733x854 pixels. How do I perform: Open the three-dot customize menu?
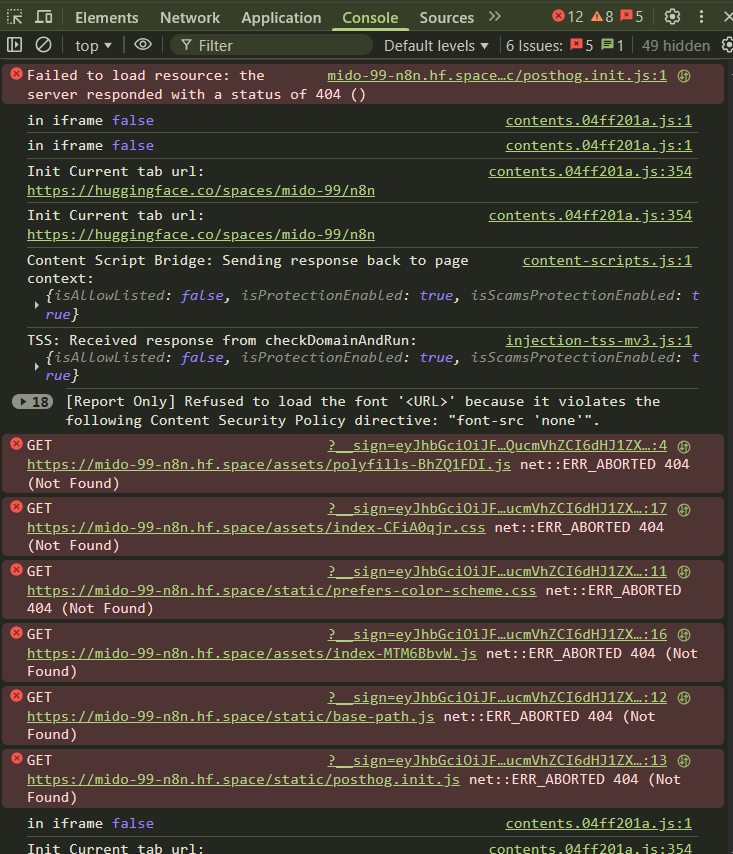(x=701, y=17)
